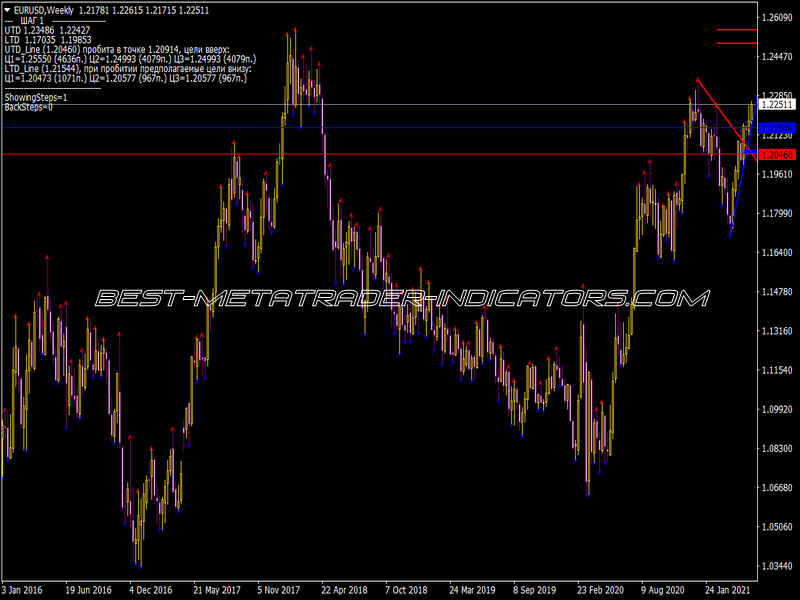
Task: Click the '24 Jan 2021' date label
Action: [728, 590]
